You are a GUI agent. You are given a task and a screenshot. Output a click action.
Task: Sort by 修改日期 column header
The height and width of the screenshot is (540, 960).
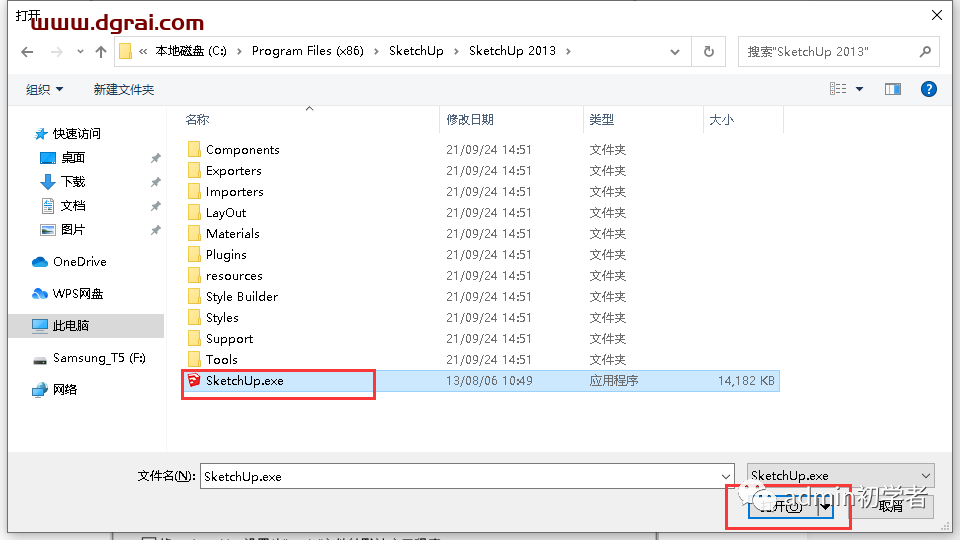pyautogui.click(x=470, y=120)
